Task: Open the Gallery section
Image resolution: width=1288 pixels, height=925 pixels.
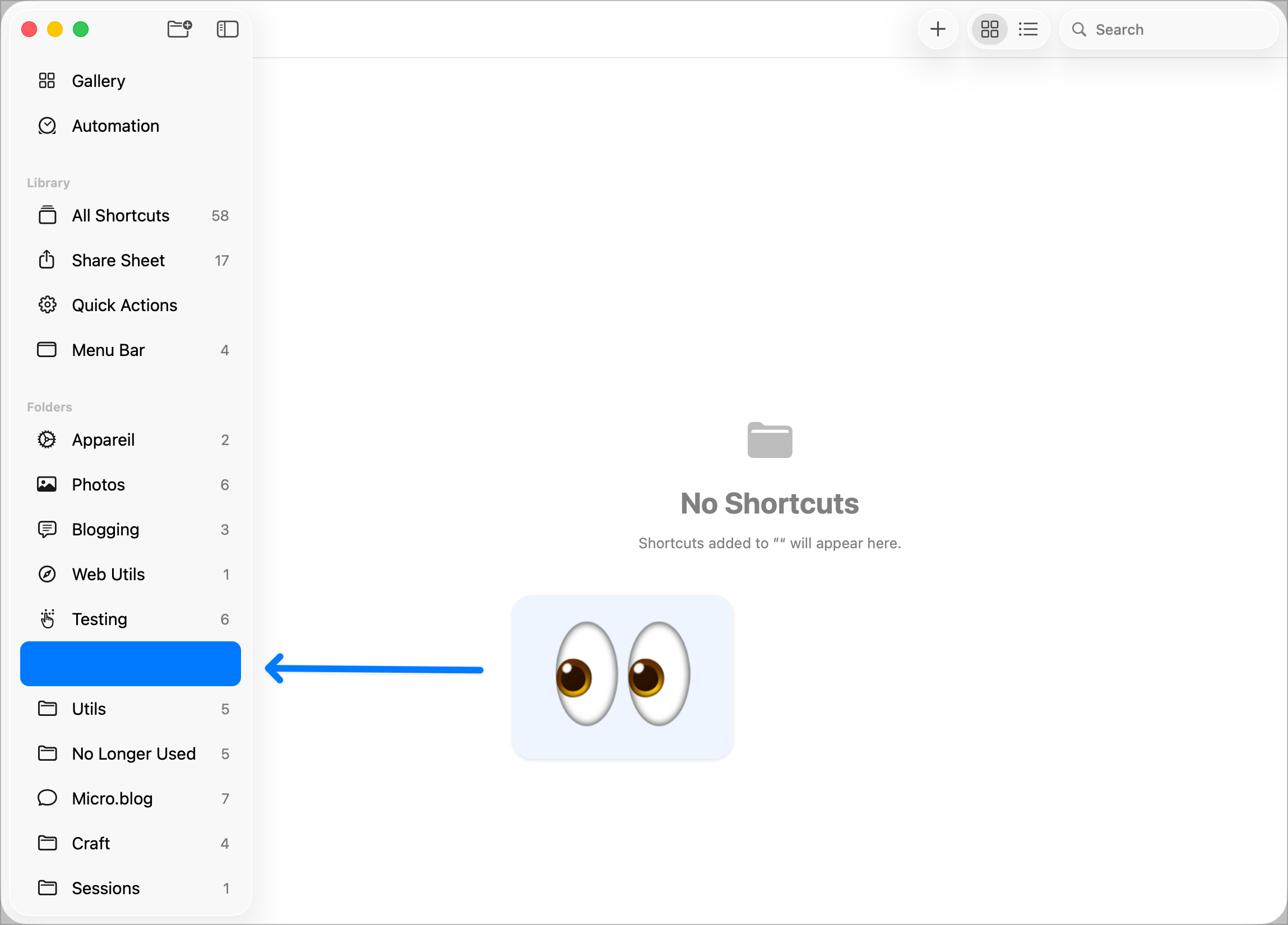Action: pyautogui.click(x=98, y=81)
